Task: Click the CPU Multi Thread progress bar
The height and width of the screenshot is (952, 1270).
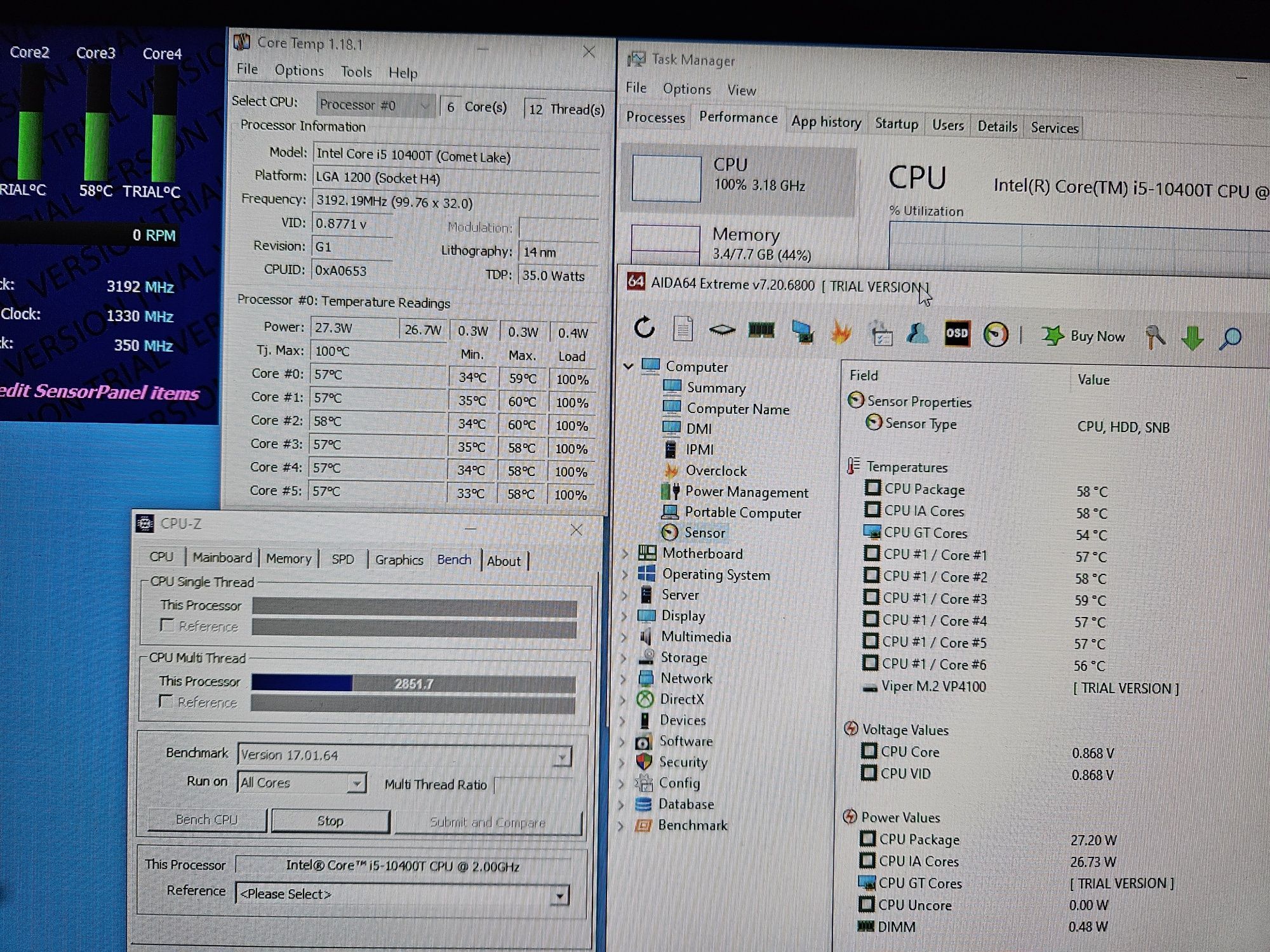Action: click(x=413, y=684)
